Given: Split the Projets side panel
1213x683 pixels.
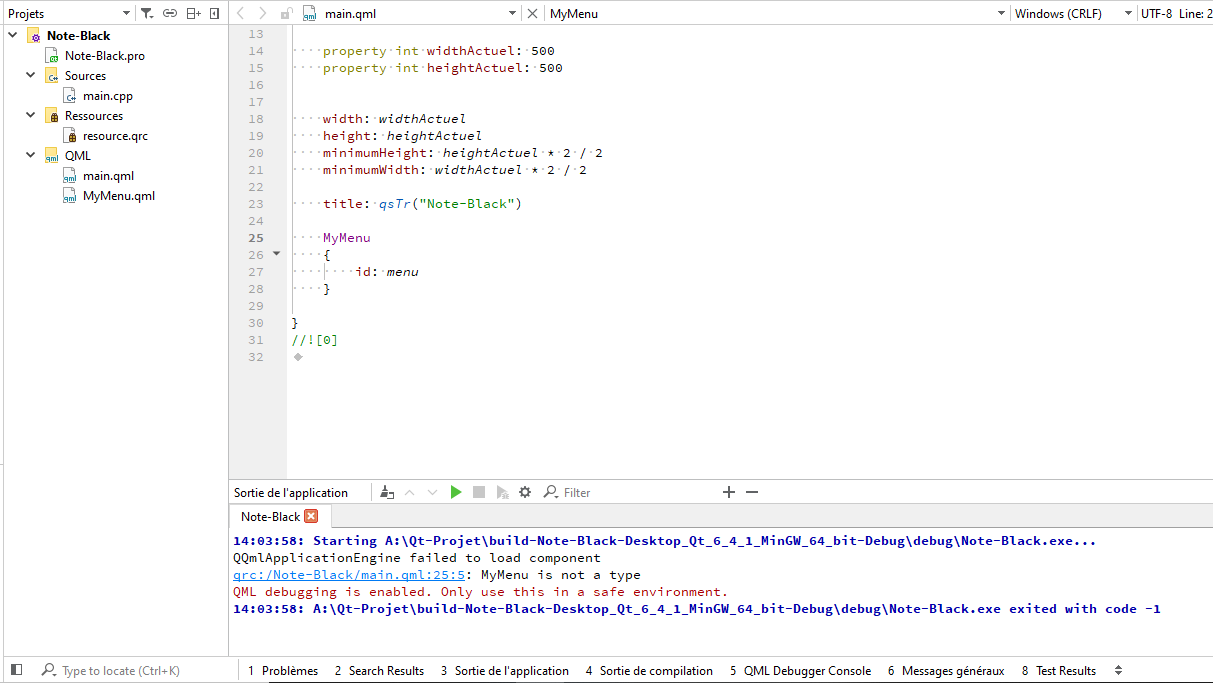Looking at the screenshot, I should pyautogui.click(x=194, y=13).
